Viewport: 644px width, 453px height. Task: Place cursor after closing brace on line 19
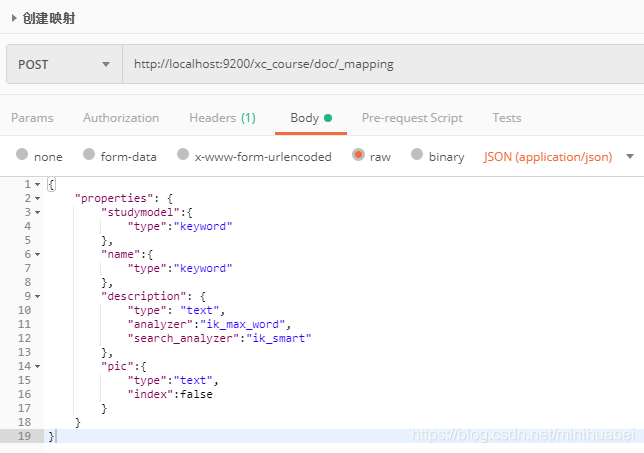coord(55,436)
